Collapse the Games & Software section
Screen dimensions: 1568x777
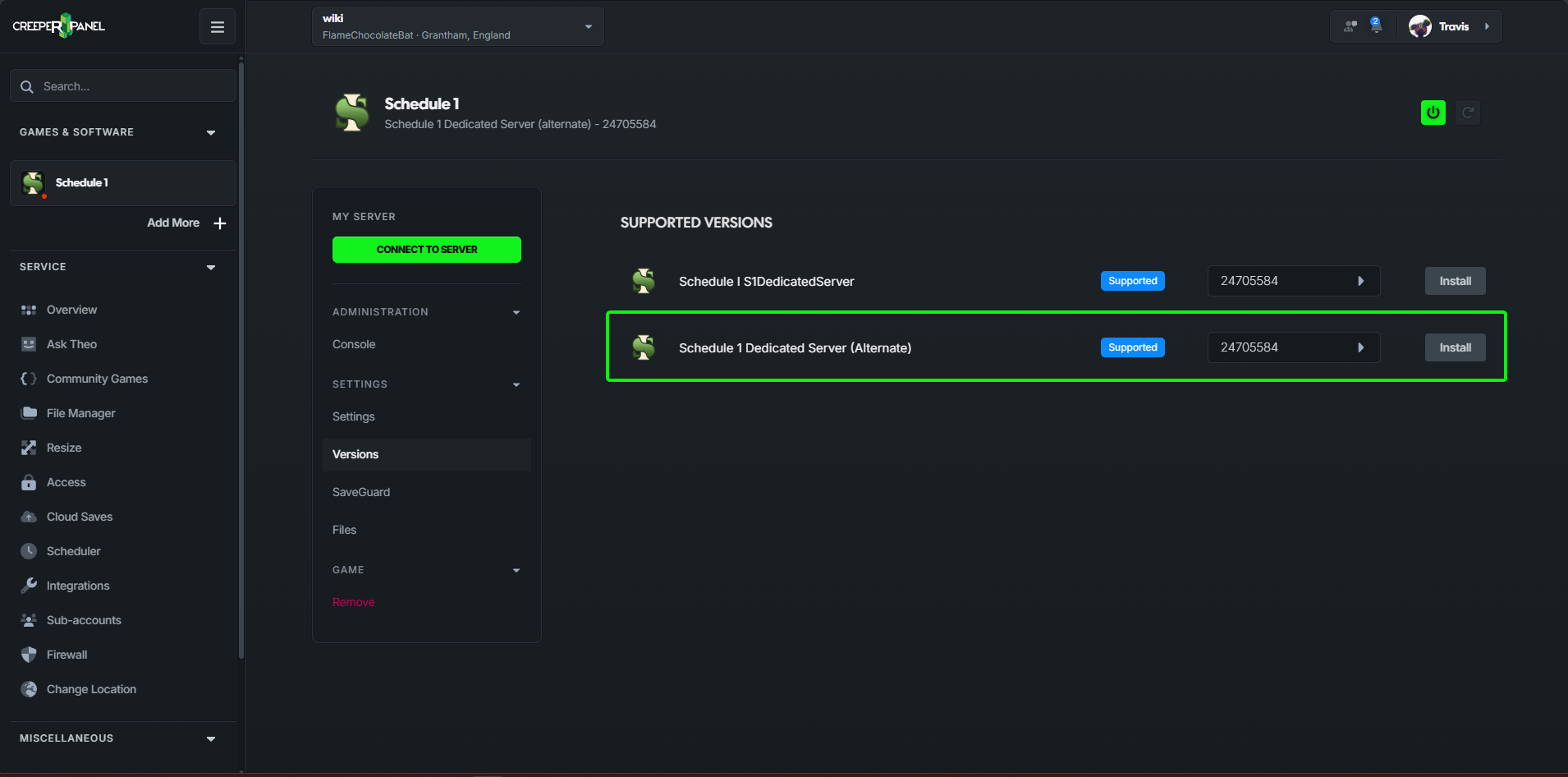tap(211, 132)
